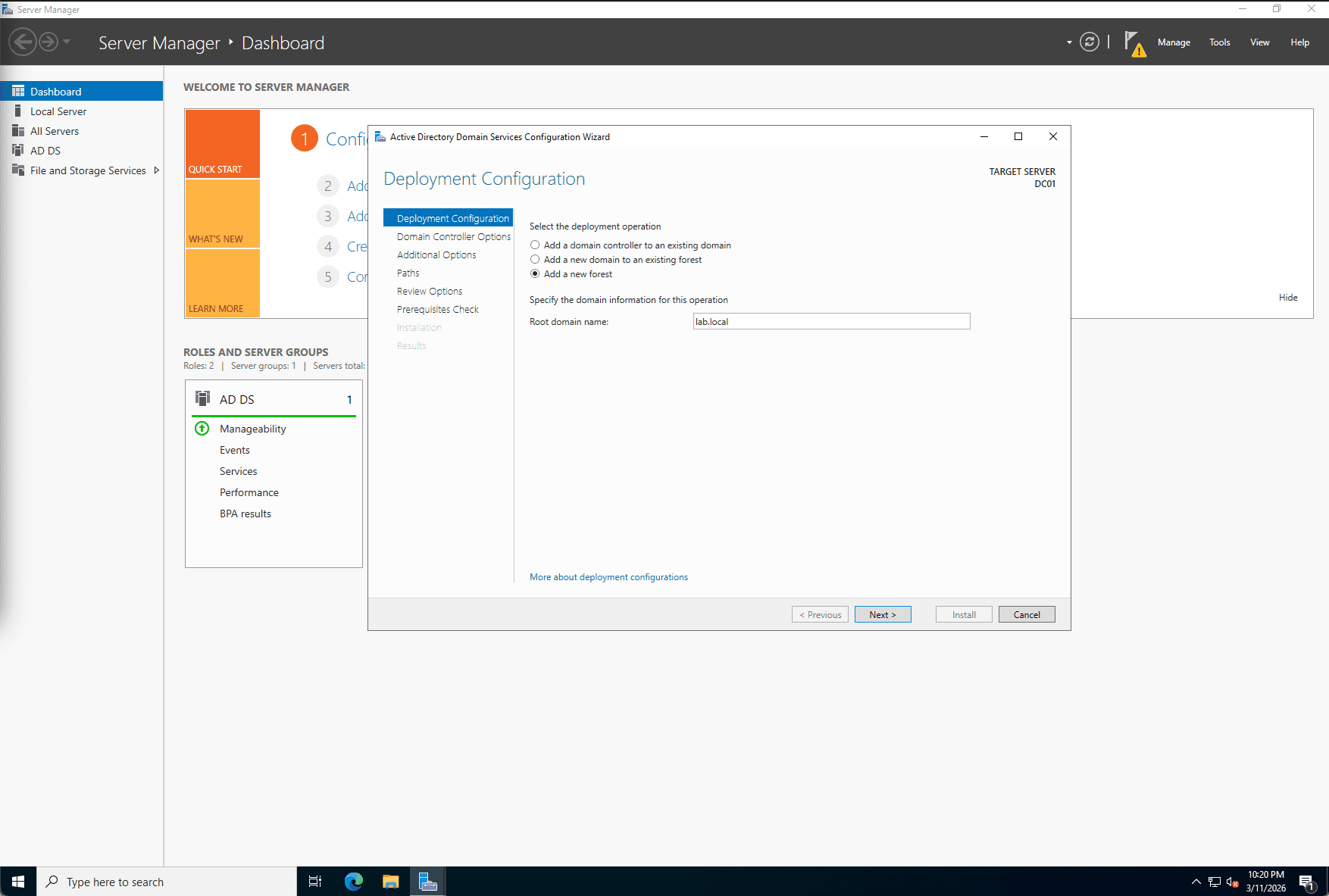Click the step 3 number circle

[x=328, y=216]
